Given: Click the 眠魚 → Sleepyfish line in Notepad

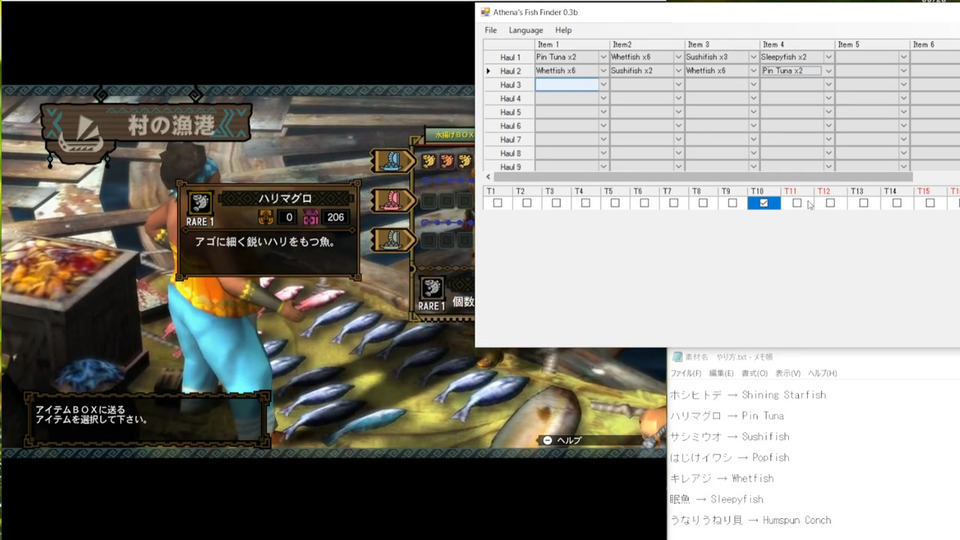Looking at the screenshot, I should [x=716, y=499].
